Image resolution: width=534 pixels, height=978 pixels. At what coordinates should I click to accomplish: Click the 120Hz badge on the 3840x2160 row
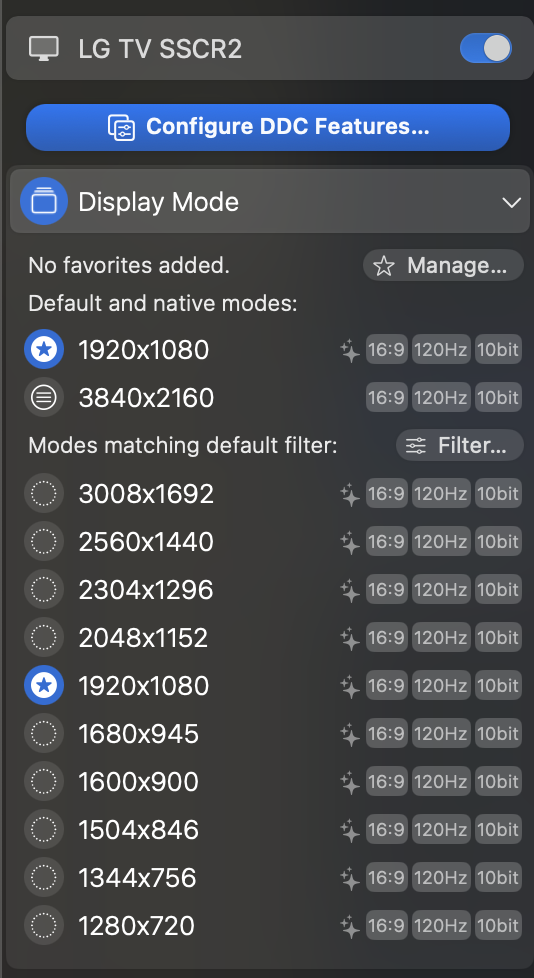441,397
